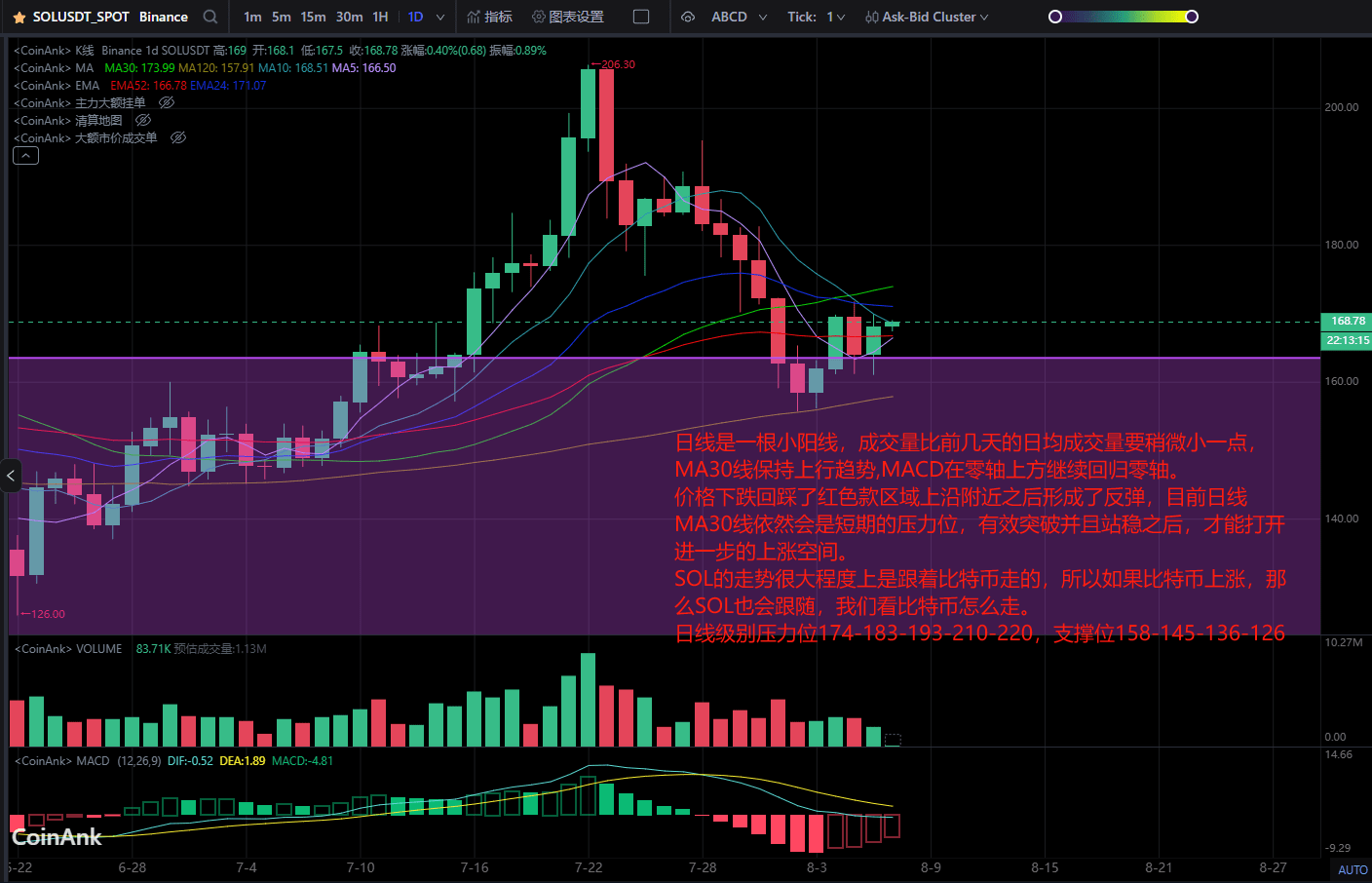Expand the left side panel arrow

[11, 476]
